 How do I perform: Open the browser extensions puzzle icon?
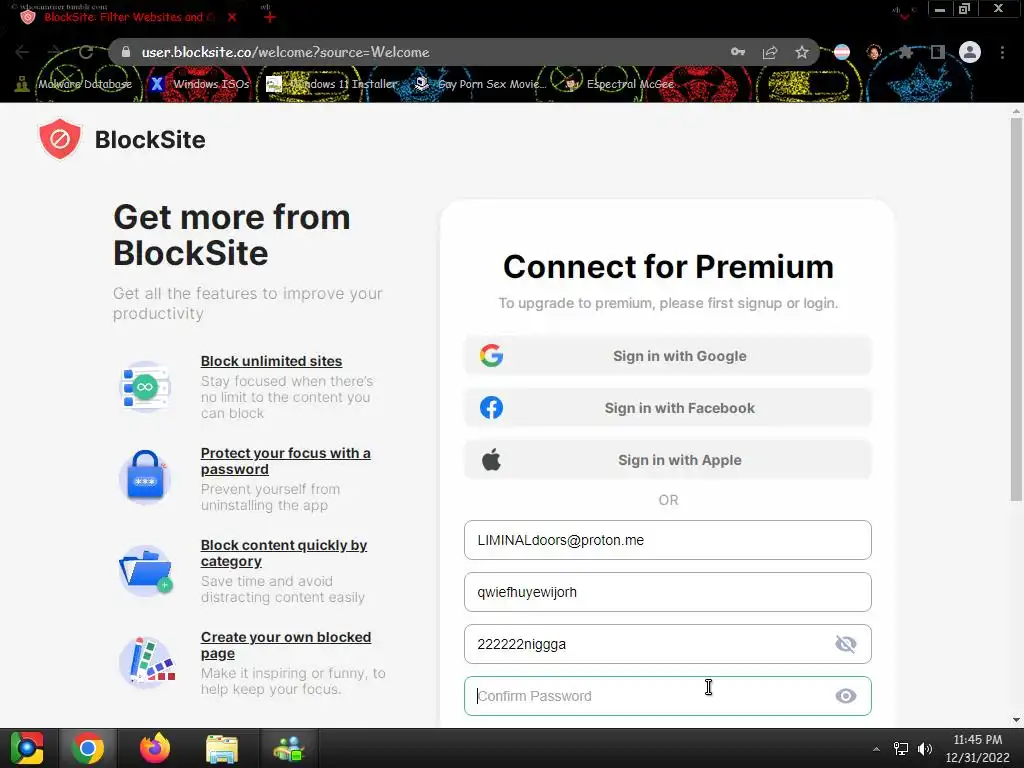(x=906, y=52)
